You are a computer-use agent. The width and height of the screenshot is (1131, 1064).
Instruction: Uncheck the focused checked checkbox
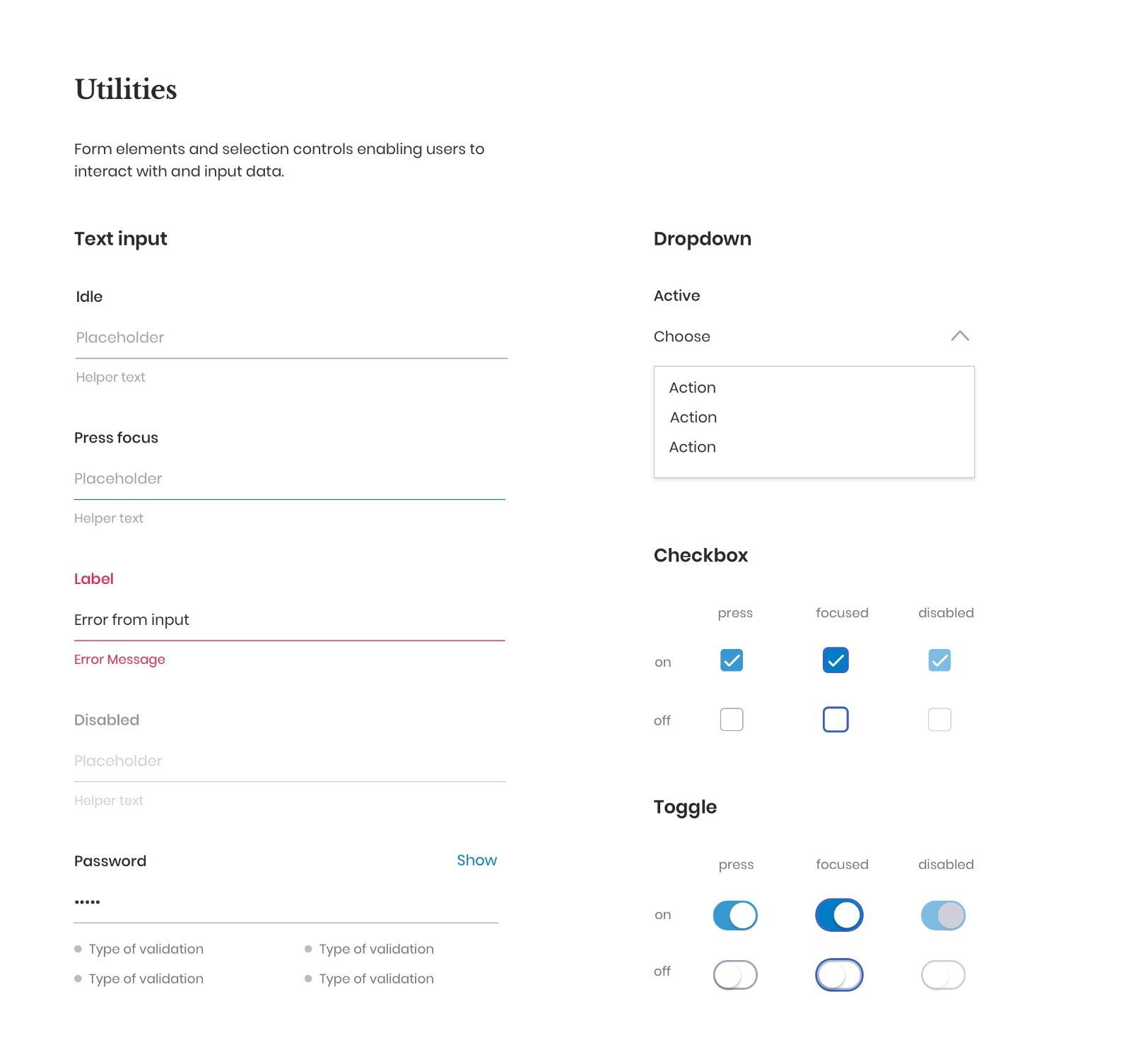click(x=836, y=660)
